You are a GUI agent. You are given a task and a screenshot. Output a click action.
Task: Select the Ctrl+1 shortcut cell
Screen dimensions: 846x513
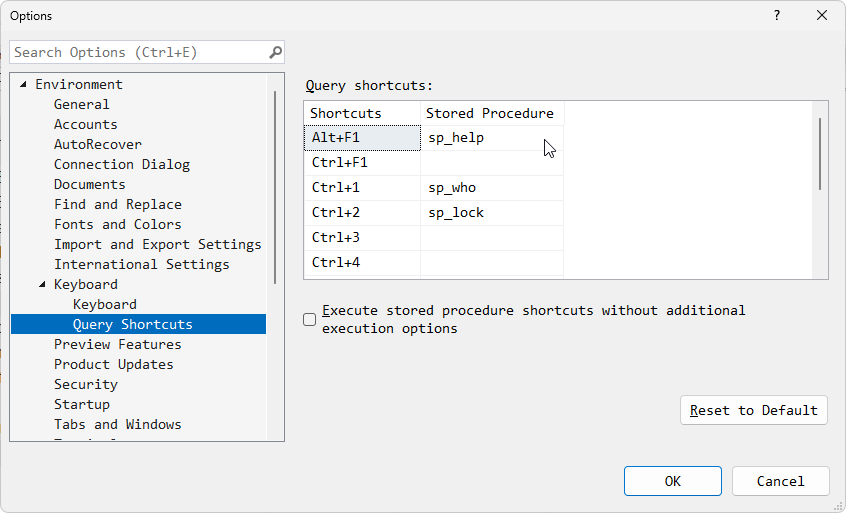pyautogui.click(x=362, y=187)
